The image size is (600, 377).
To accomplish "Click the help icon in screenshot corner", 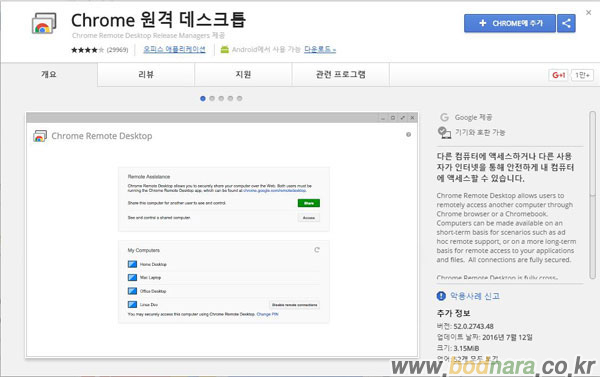I will 408,134.
